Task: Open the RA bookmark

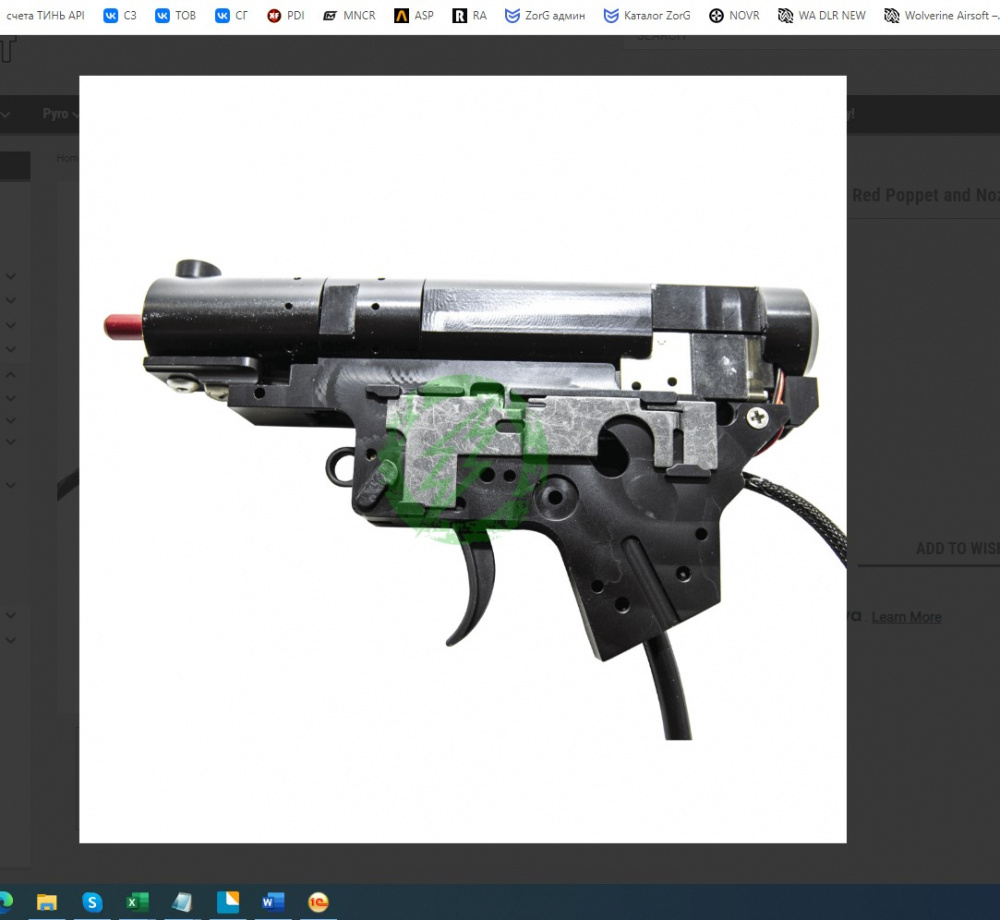Action: tap(469, 15)
